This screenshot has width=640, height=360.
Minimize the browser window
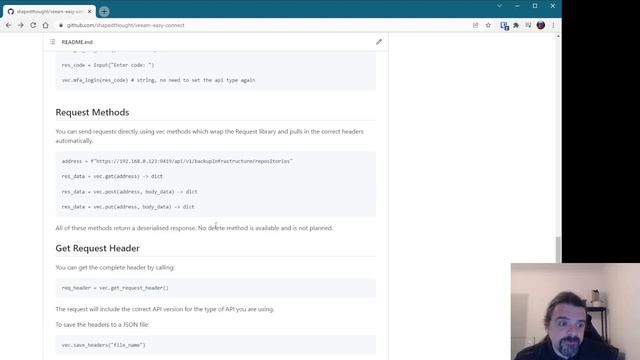517,6
